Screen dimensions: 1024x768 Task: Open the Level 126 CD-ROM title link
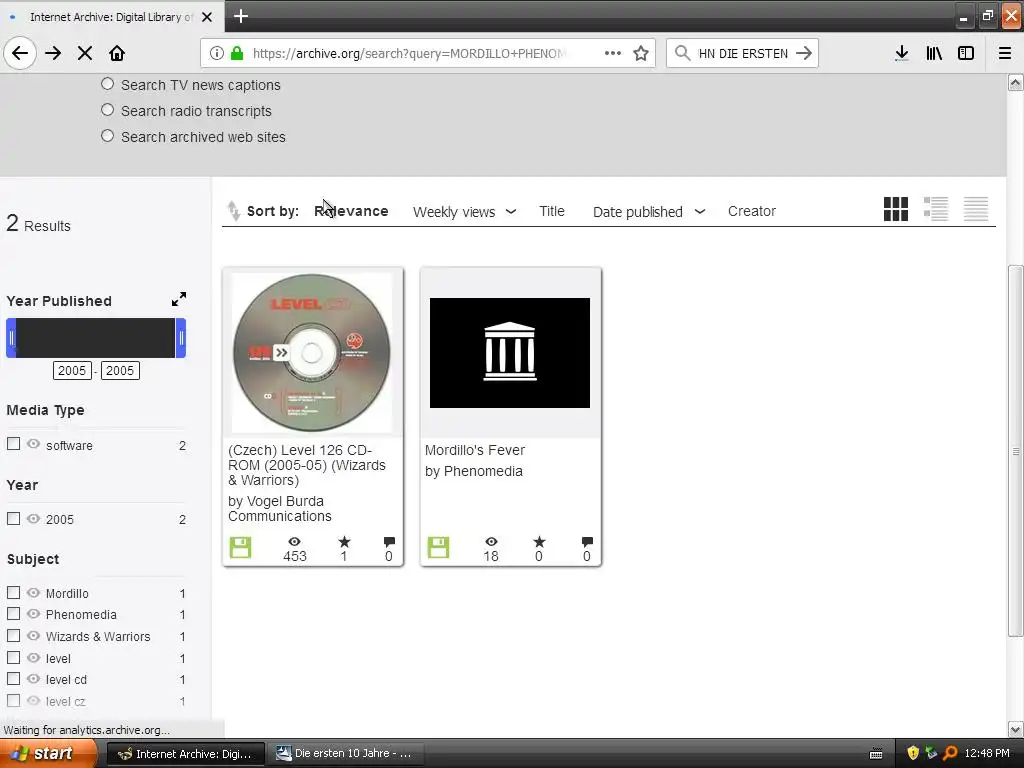(307, 465)
